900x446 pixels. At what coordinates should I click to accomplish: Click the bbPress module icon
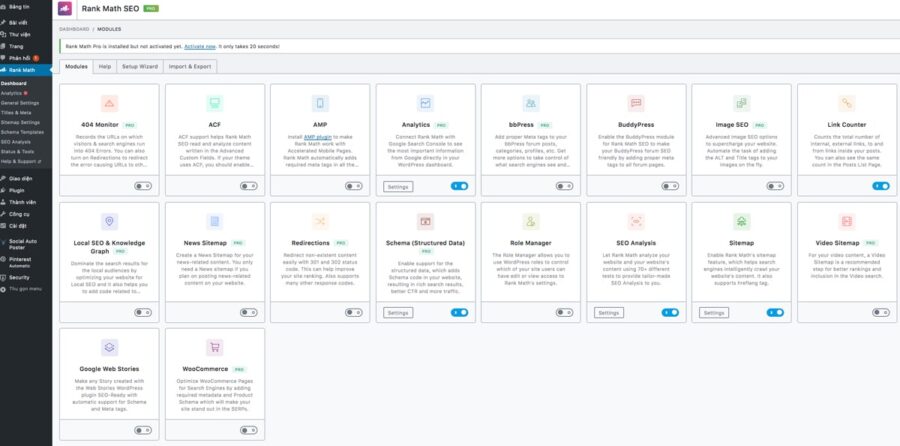pos(531,103)
